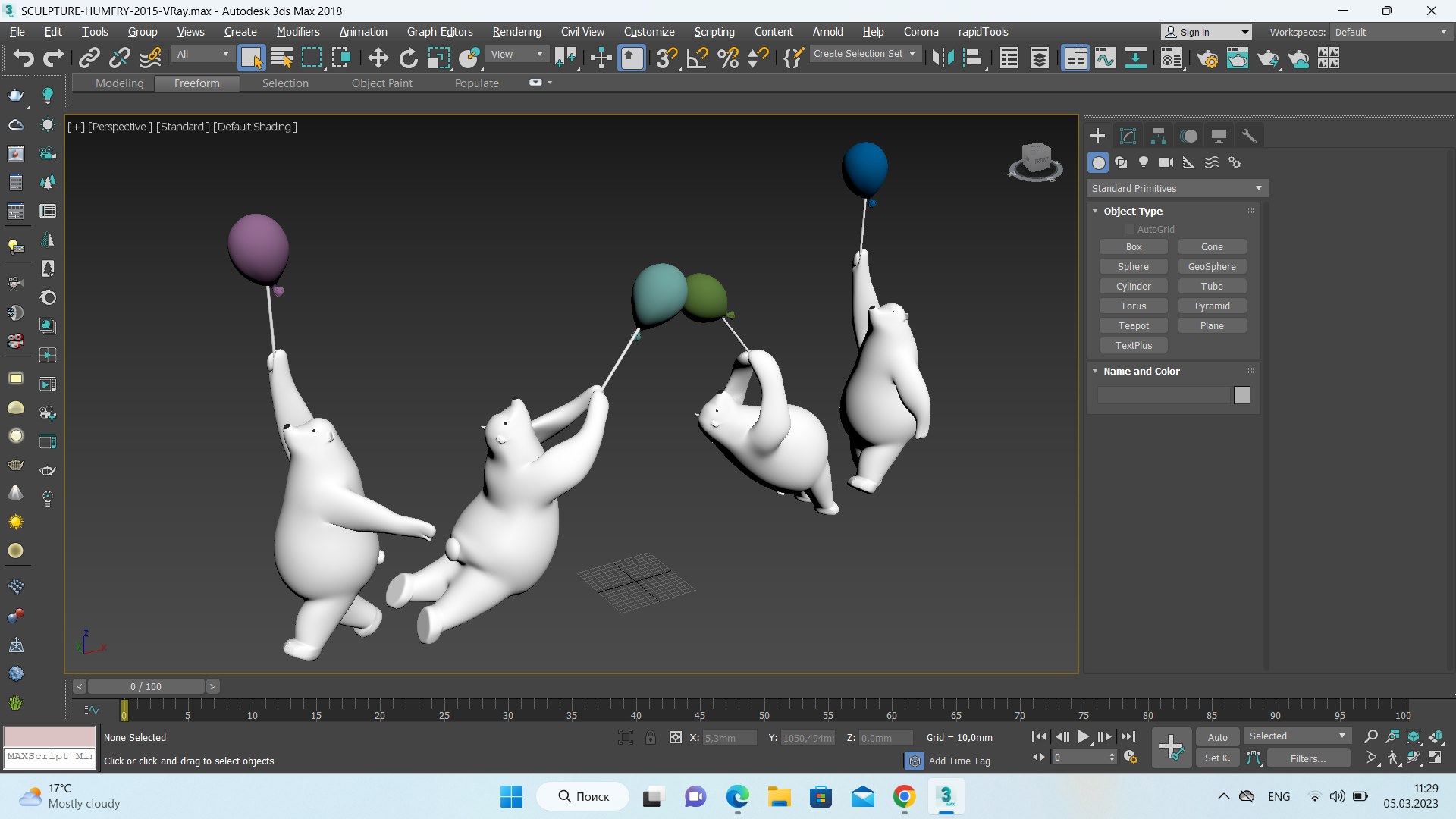Open the Workspaces Default dropdown
This screenshot has width=1456, height=819.
tap(1391, 32)
